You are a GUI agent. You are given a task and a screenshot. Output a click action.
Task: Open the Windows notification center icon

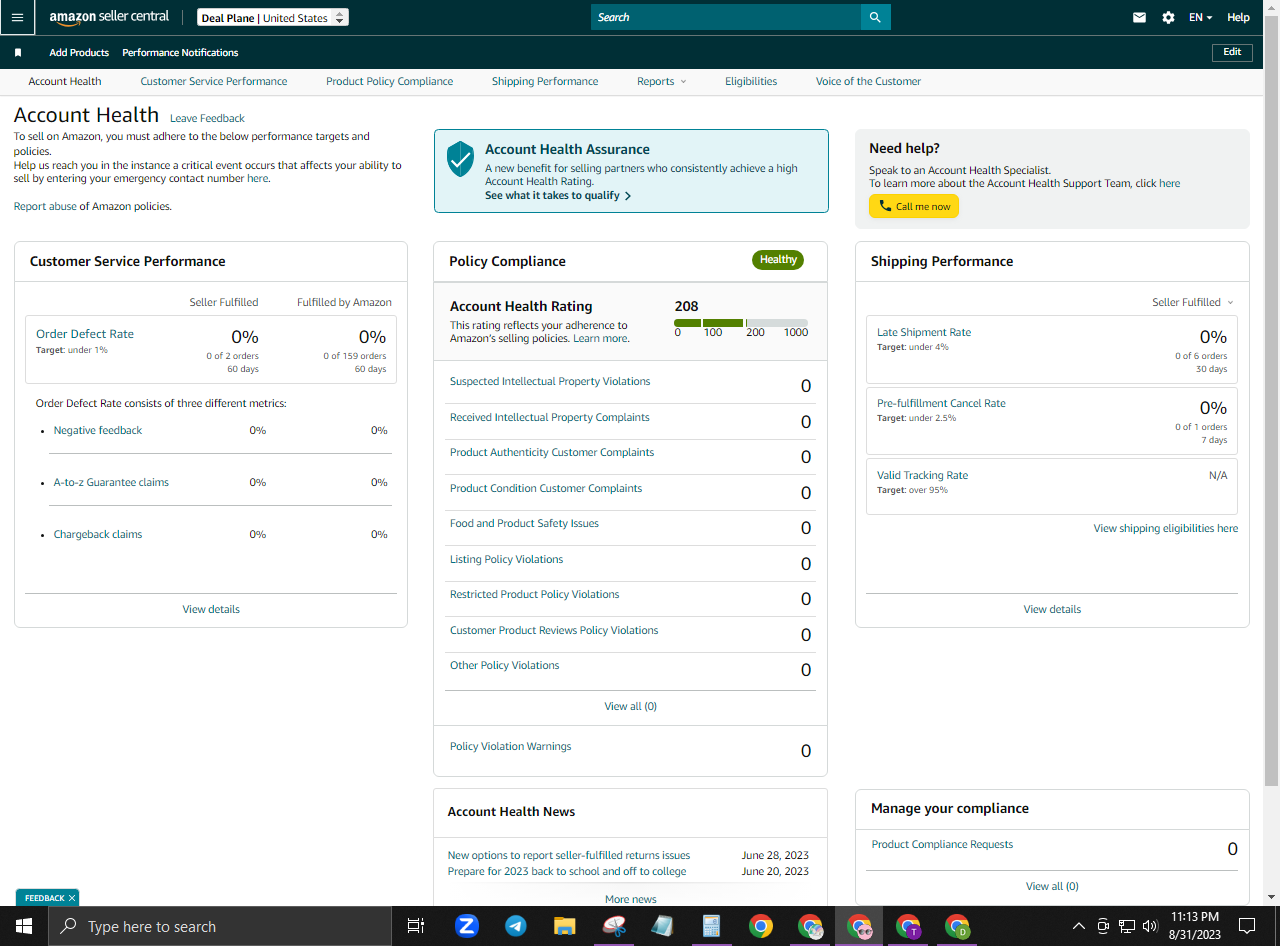(1247, 926)
